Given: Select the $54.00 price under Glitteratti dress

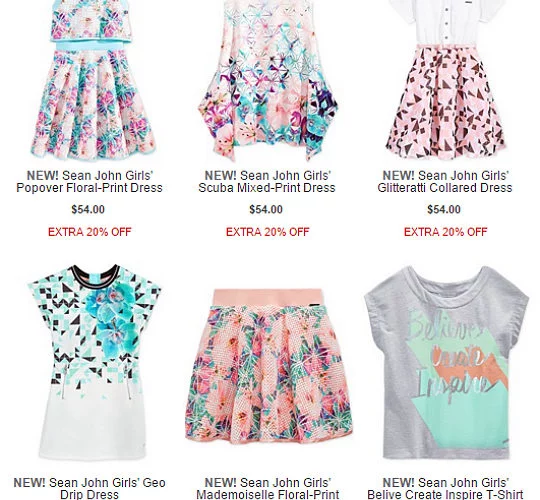Looking at the screenshot, I should (444, 209).
